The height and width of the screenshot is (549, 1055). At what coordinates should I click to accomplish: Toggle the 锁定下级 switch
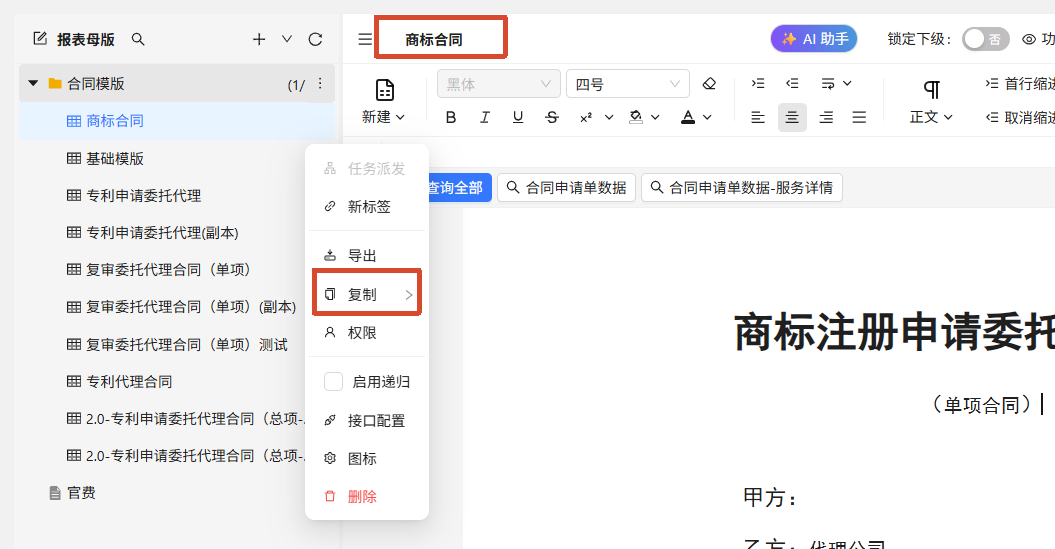986,39
